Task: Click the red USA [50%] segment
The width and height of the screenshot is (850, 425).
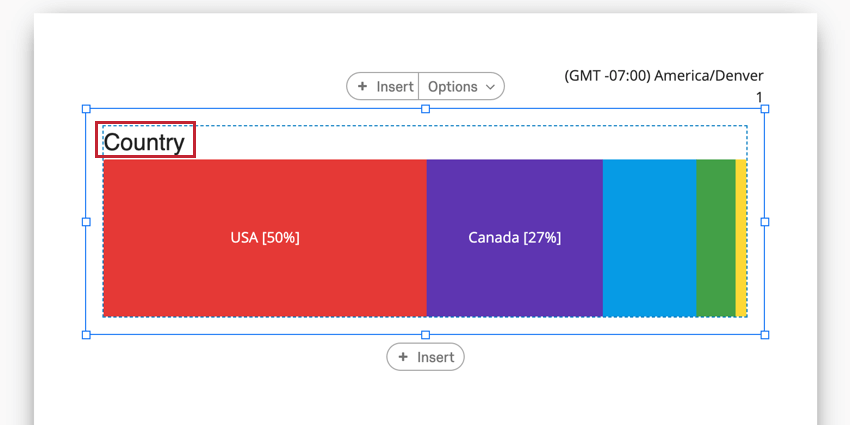Action: point(265,238)
